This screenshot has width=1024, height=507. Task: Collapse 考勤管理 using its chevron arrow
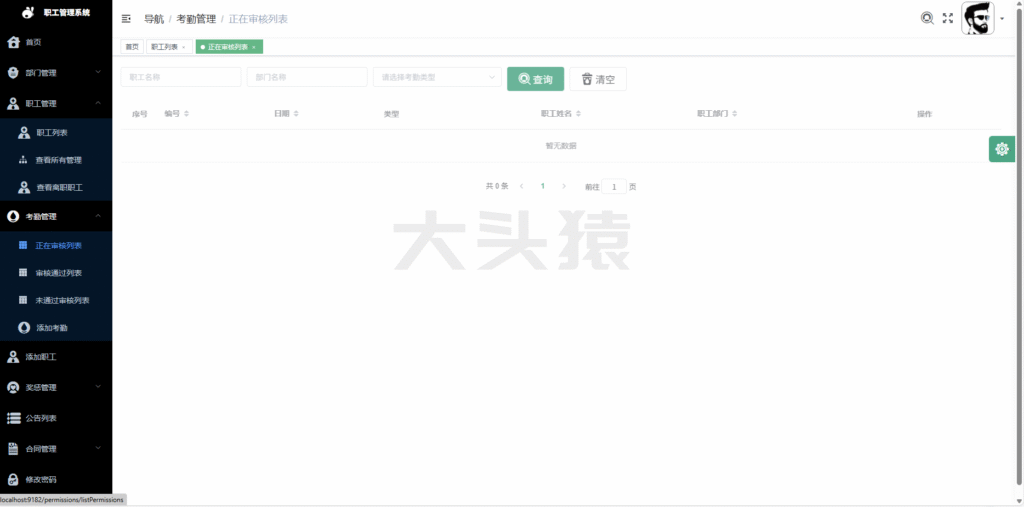pos(98,216)
